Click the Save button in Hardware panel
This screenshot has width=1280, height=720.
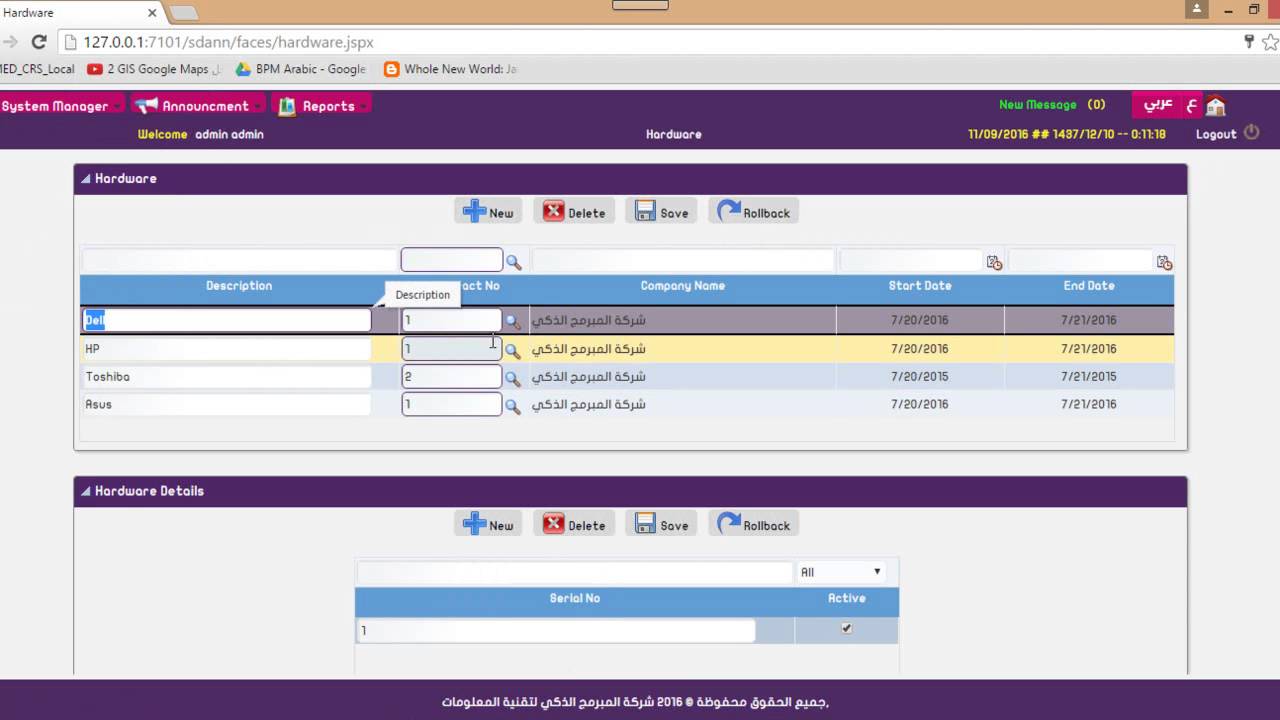click(662, 212)
